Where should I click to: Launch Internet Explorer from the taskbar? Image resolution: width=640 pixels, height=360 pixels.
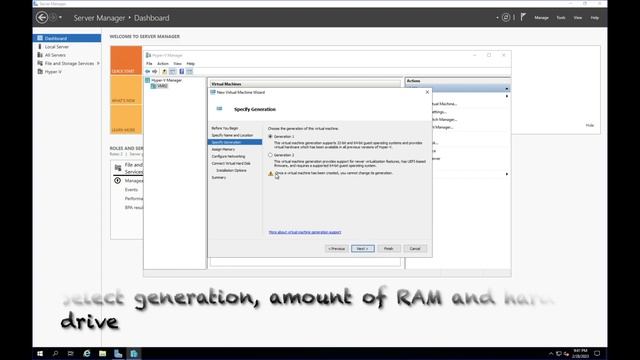tap(87, 353)
